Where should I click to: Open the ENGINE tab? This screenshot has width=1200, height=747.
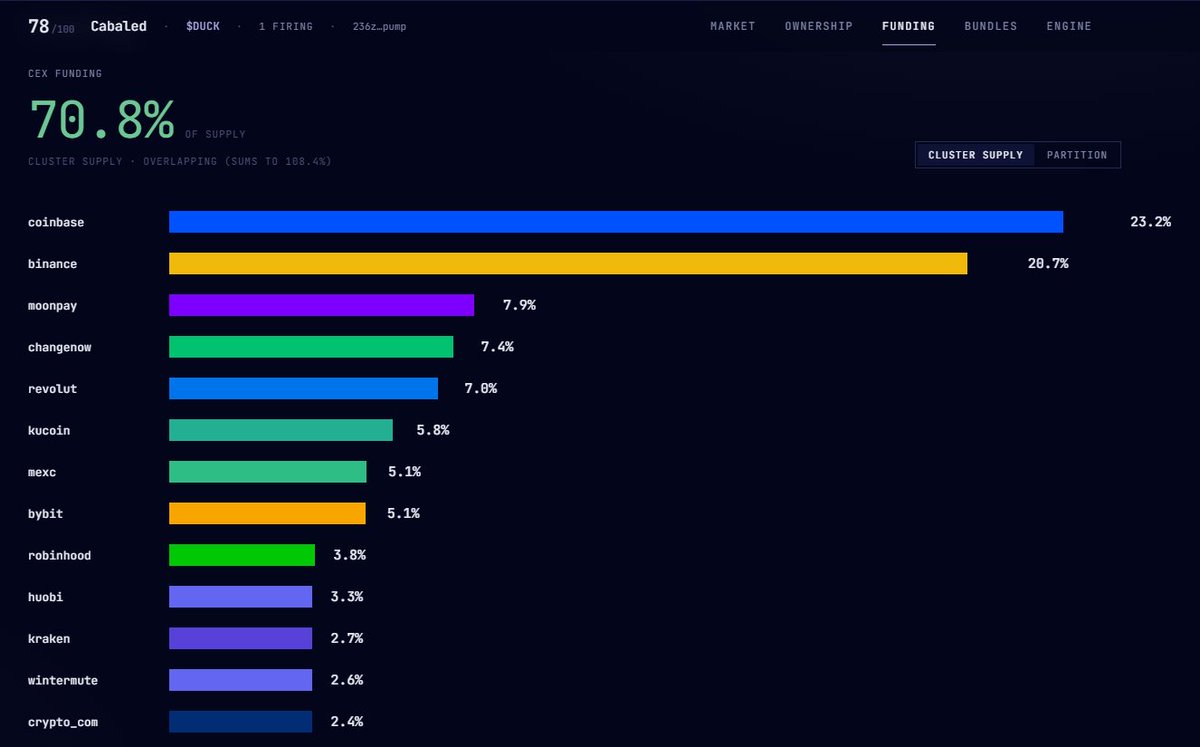tap(1069, 26)
